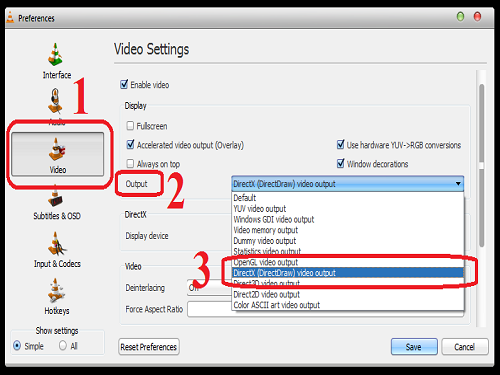Choose YUV video output option
This screenshot has height=375, width=500.
348,209
